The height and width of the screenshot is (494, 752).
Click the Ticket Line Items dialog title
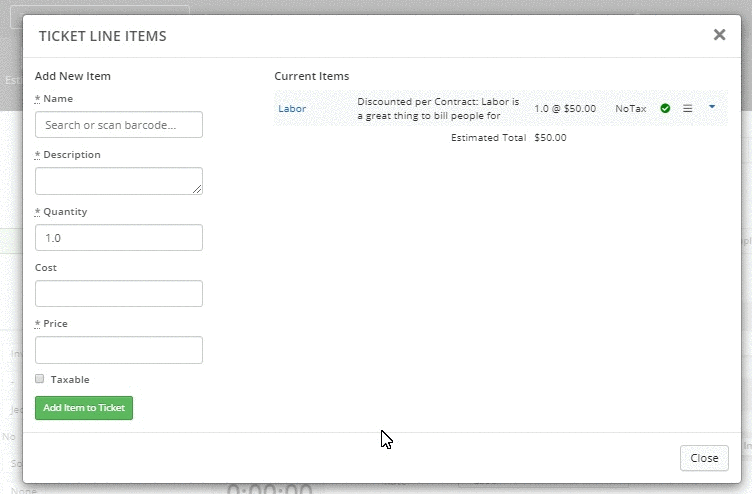tap(102, 37)
